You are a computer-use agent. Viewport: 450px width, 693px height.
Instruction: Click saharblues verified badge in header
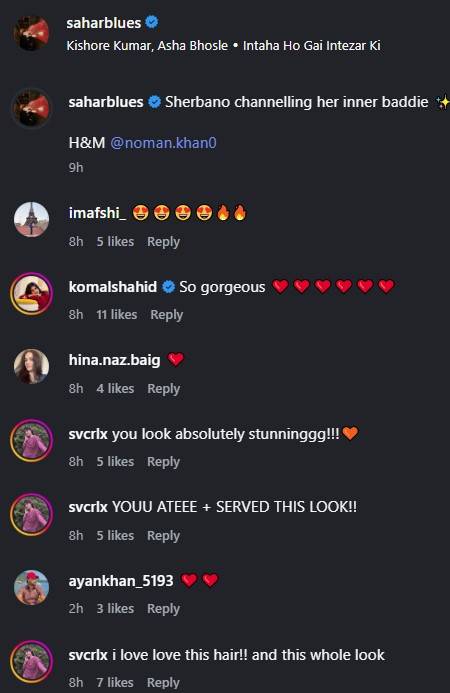tap(152, 22)
